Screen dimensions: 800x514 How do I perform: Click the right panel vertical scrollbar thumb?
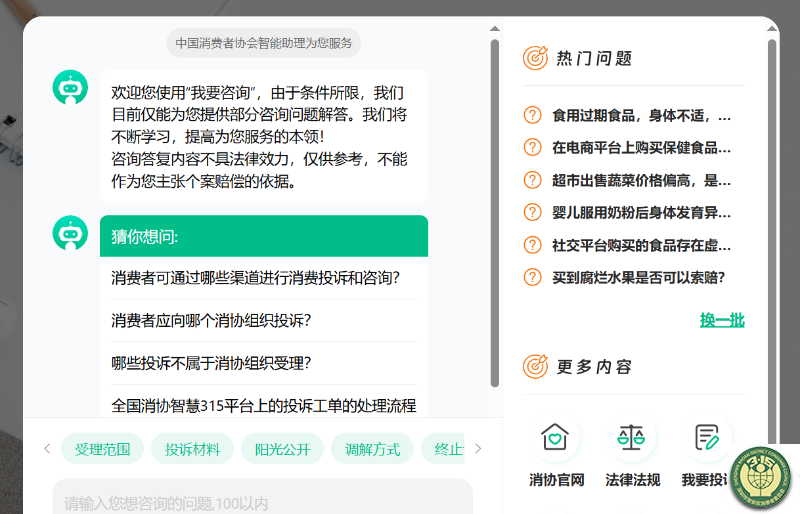click(x=772, y=242)
